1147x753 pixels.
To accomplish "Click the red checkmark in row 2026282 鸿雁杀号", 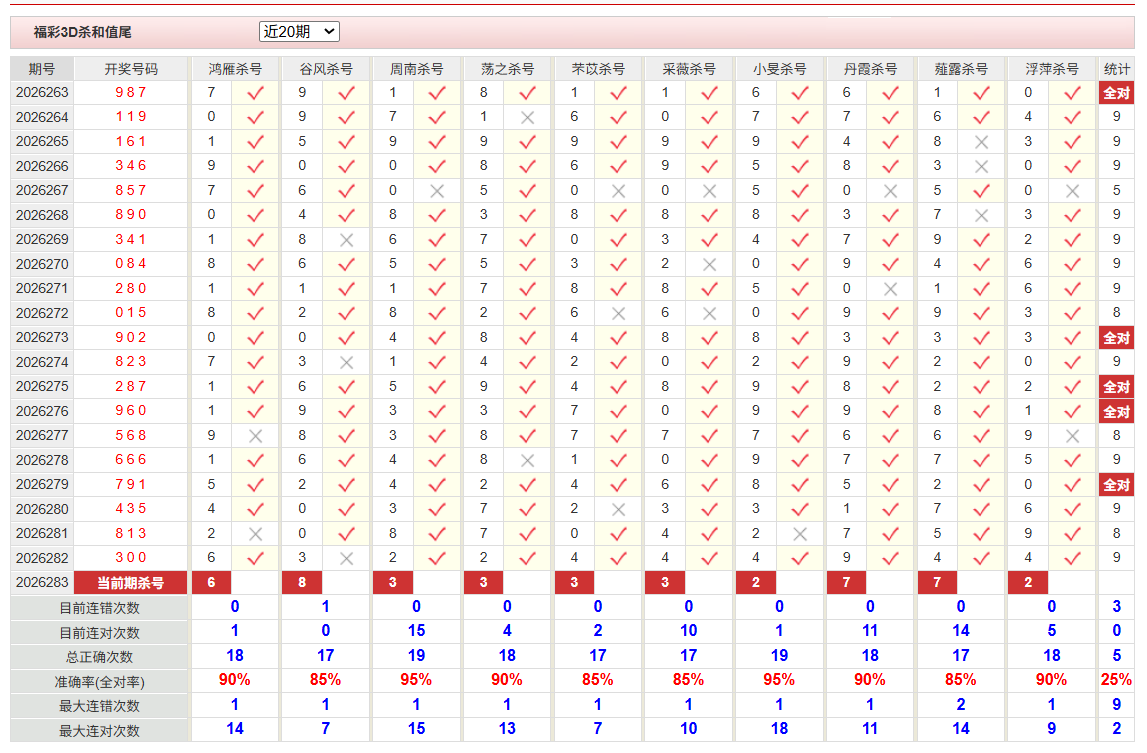I will tap(255, 558).
